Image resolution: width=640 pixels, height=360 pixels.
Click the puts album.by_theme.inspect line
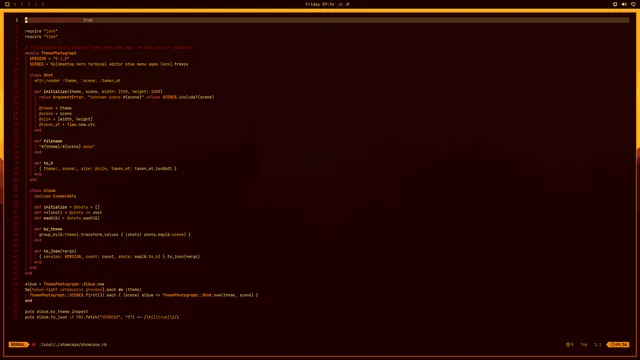(56, 311)
